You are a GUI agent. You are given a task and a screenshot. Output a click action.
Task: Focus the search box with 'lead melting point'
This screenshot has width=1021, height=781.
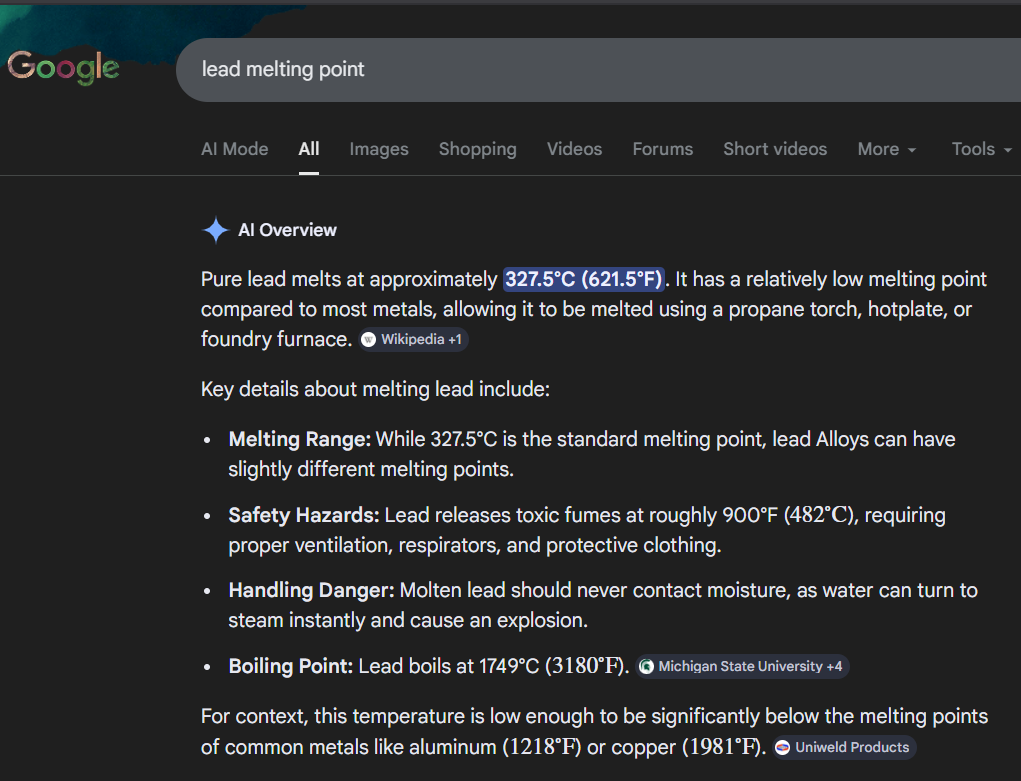point(598,70)
